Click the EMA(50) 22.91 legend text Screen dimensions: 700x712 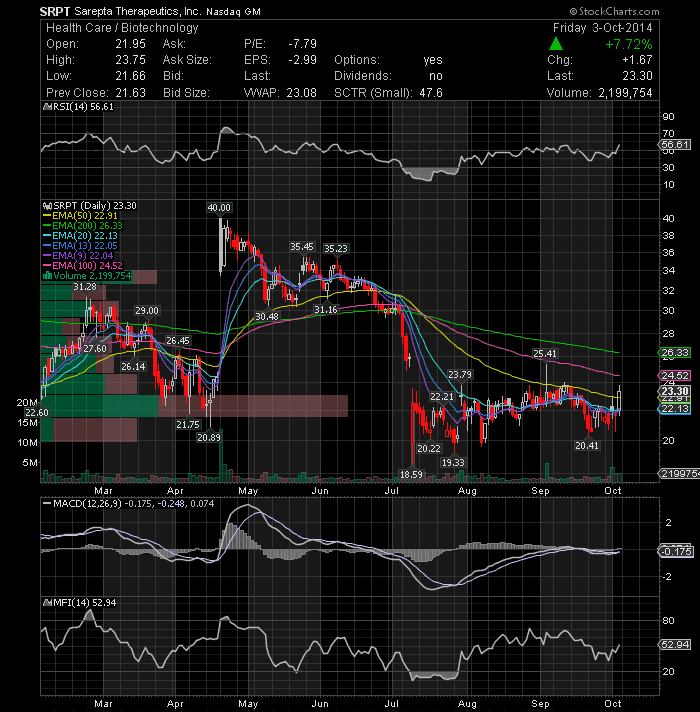pyautogui.click(x=84, y=216)
